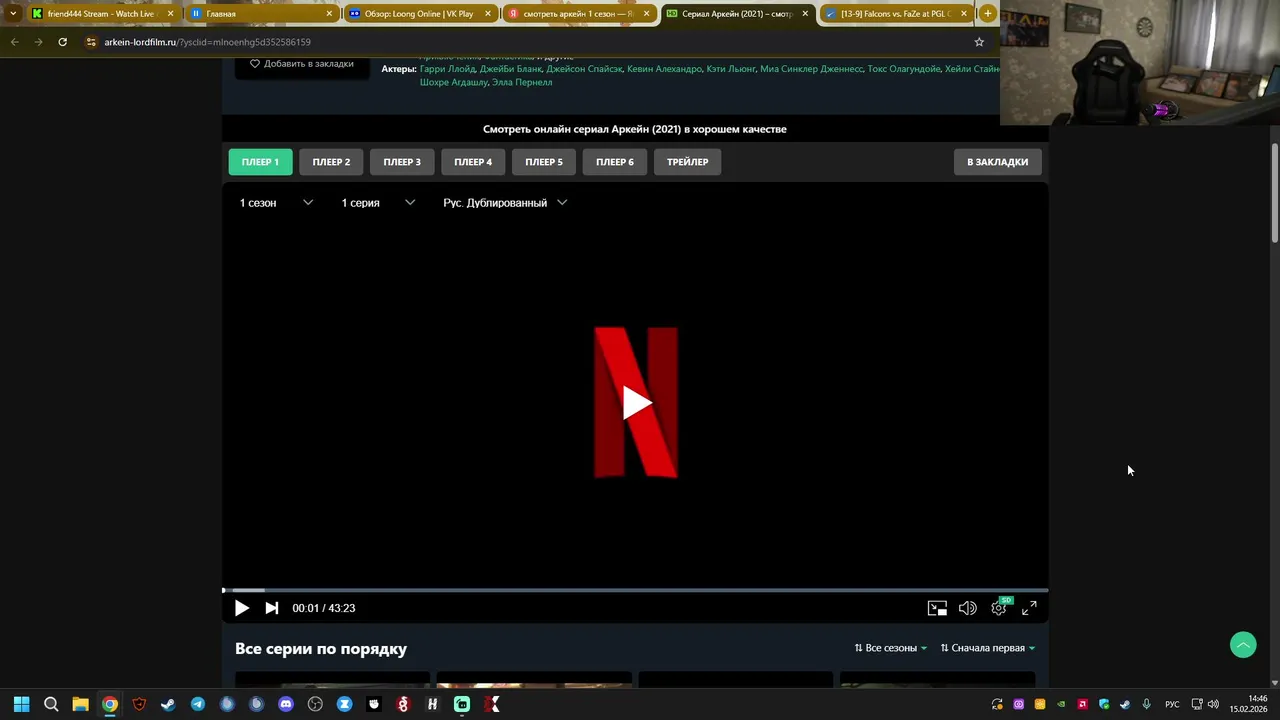
Task: Enter fullscreen mode in the player
Action: tap(1029, 608)
